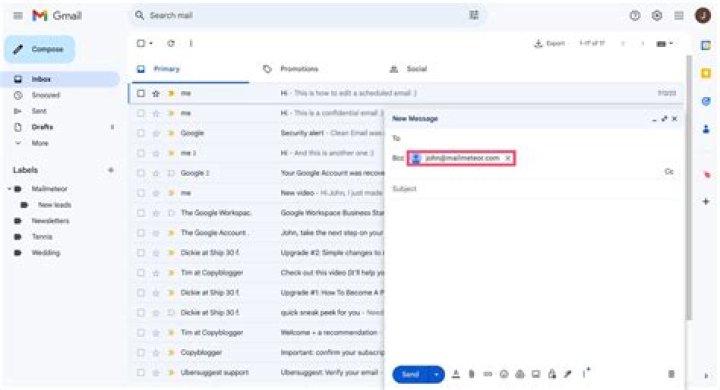Screen dimensions: 720x390
Task: Select checkbox for The Google Workspace email
Action: pos(141,213)
